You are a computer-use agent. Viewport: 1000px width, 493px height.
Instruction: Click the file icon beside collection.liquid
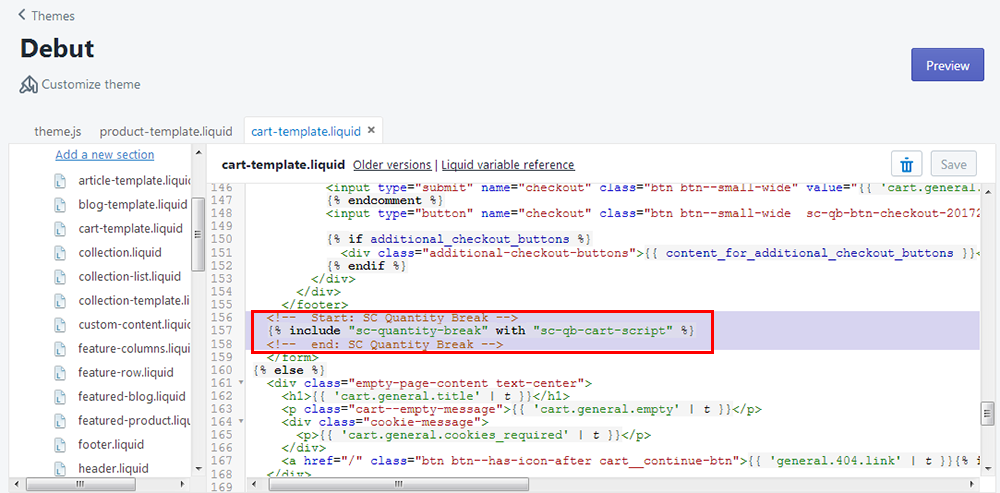(x=60, y=252)
